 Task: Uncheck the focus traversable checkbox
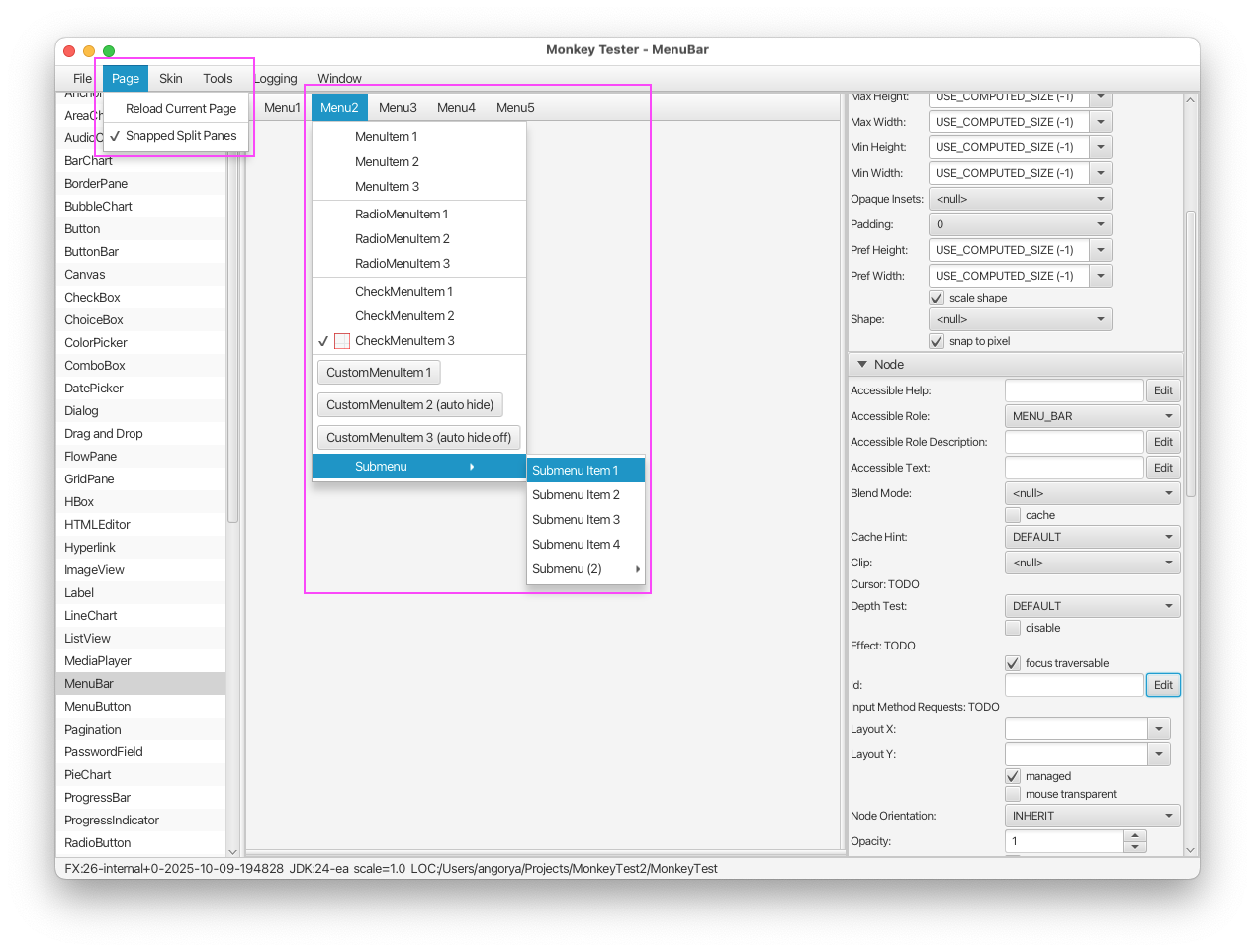click(x=1013, y=663)
